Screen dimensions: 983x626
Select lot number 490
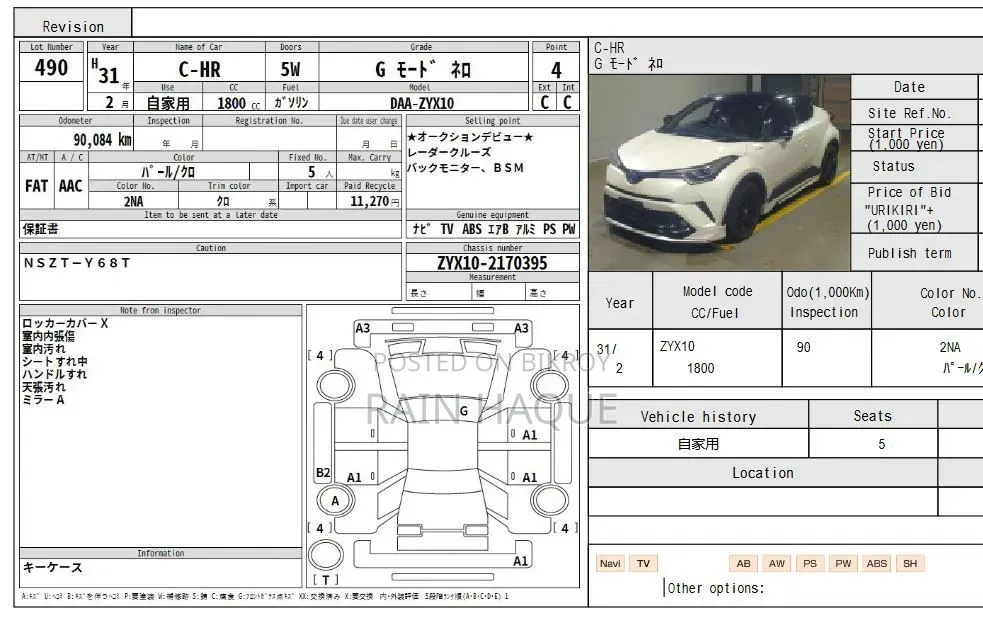51,67
